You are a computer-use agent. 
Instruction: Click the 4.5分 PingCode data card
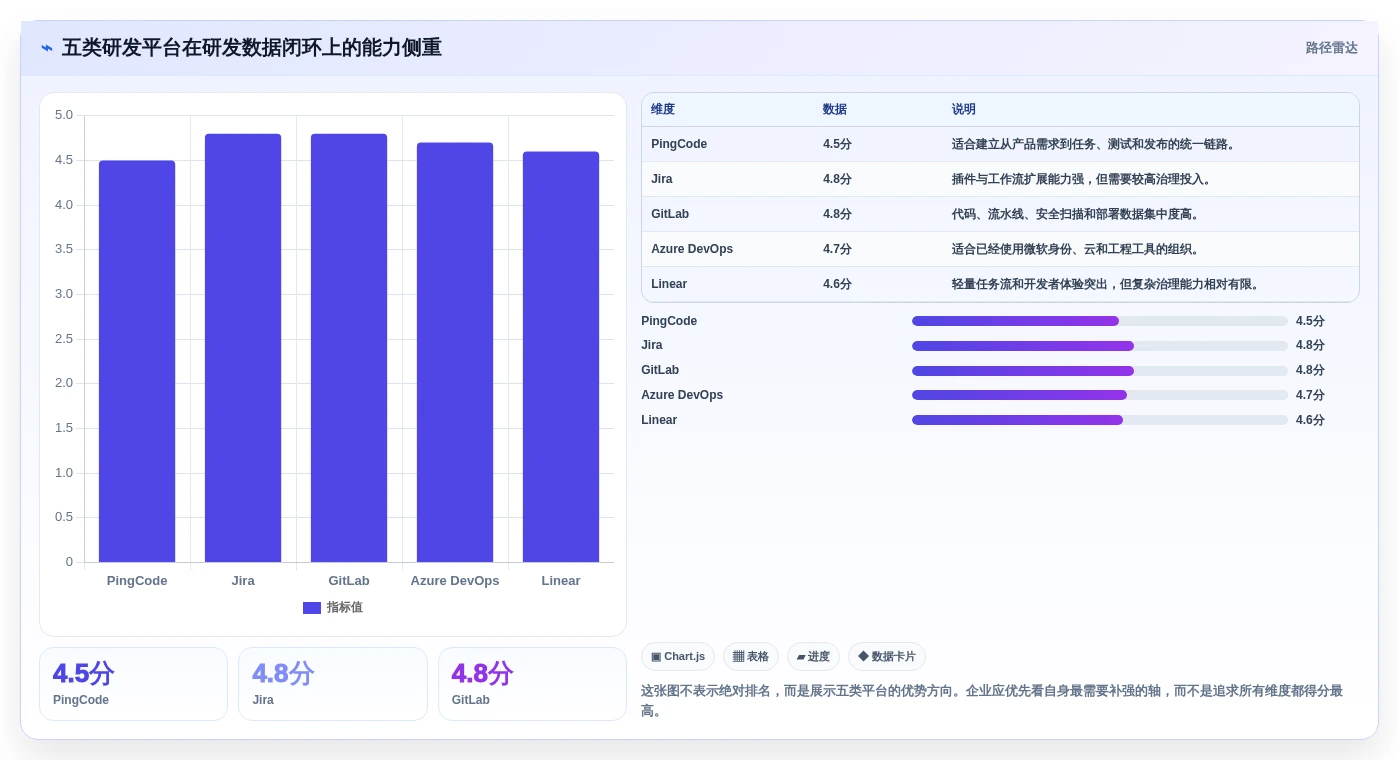(133, 684)
